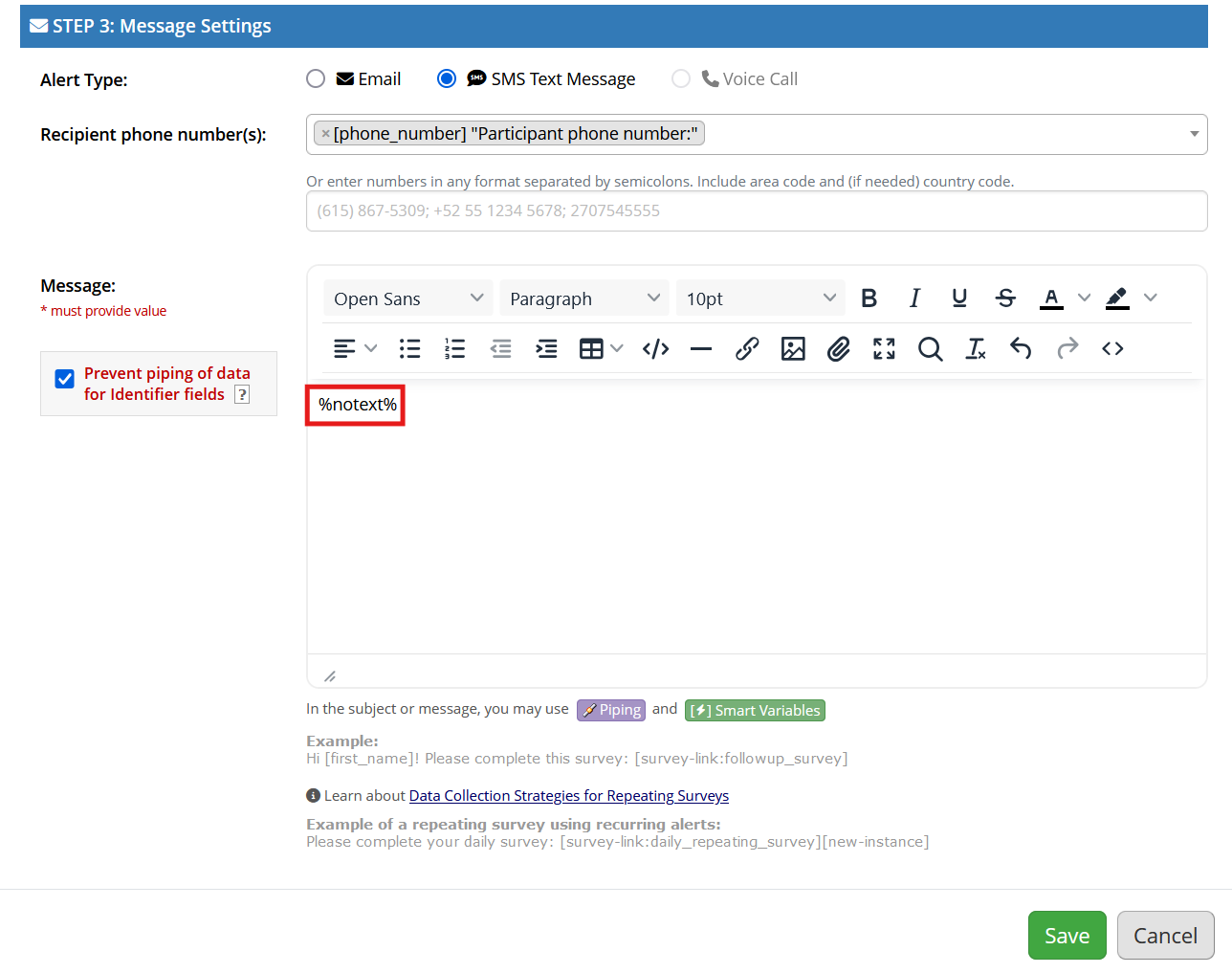
Task: Click the Smart Variables button
Action: tap(755, 710)
